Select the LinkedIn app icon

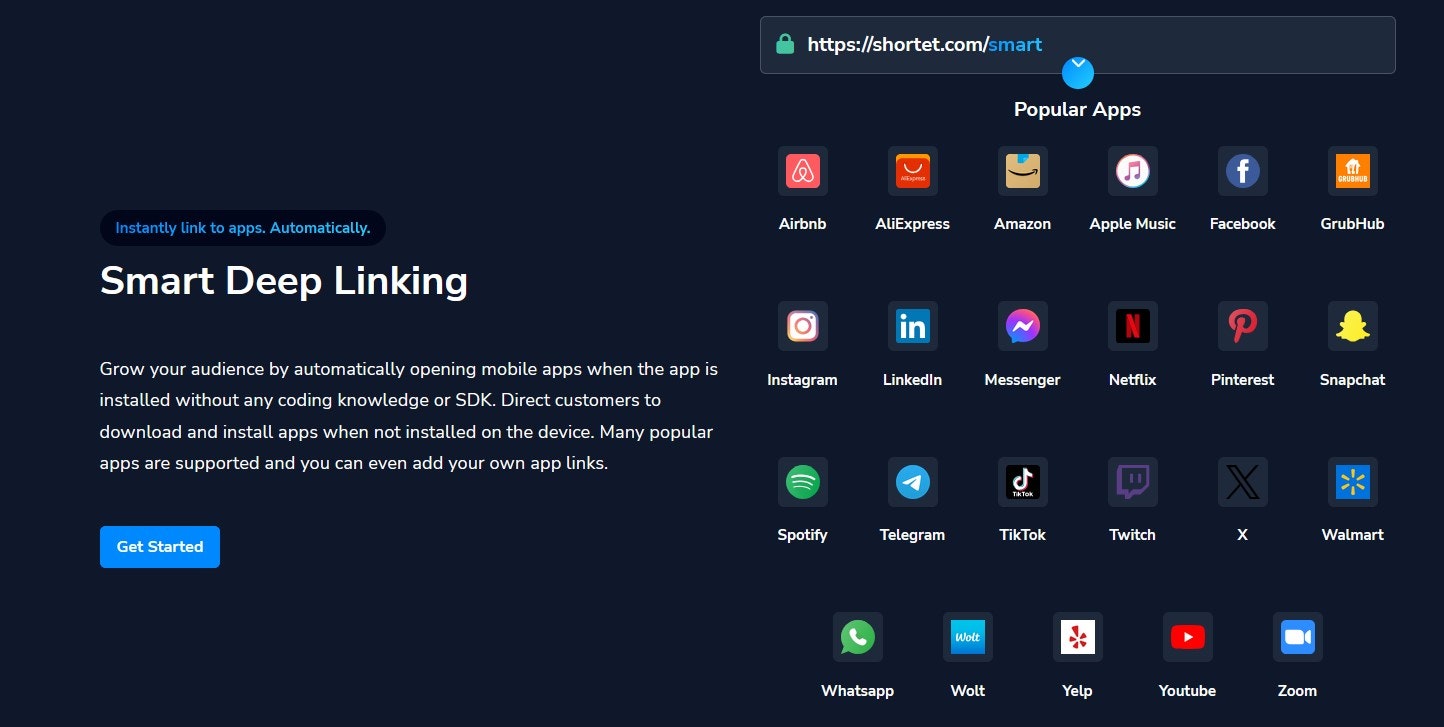pos(912,326)
